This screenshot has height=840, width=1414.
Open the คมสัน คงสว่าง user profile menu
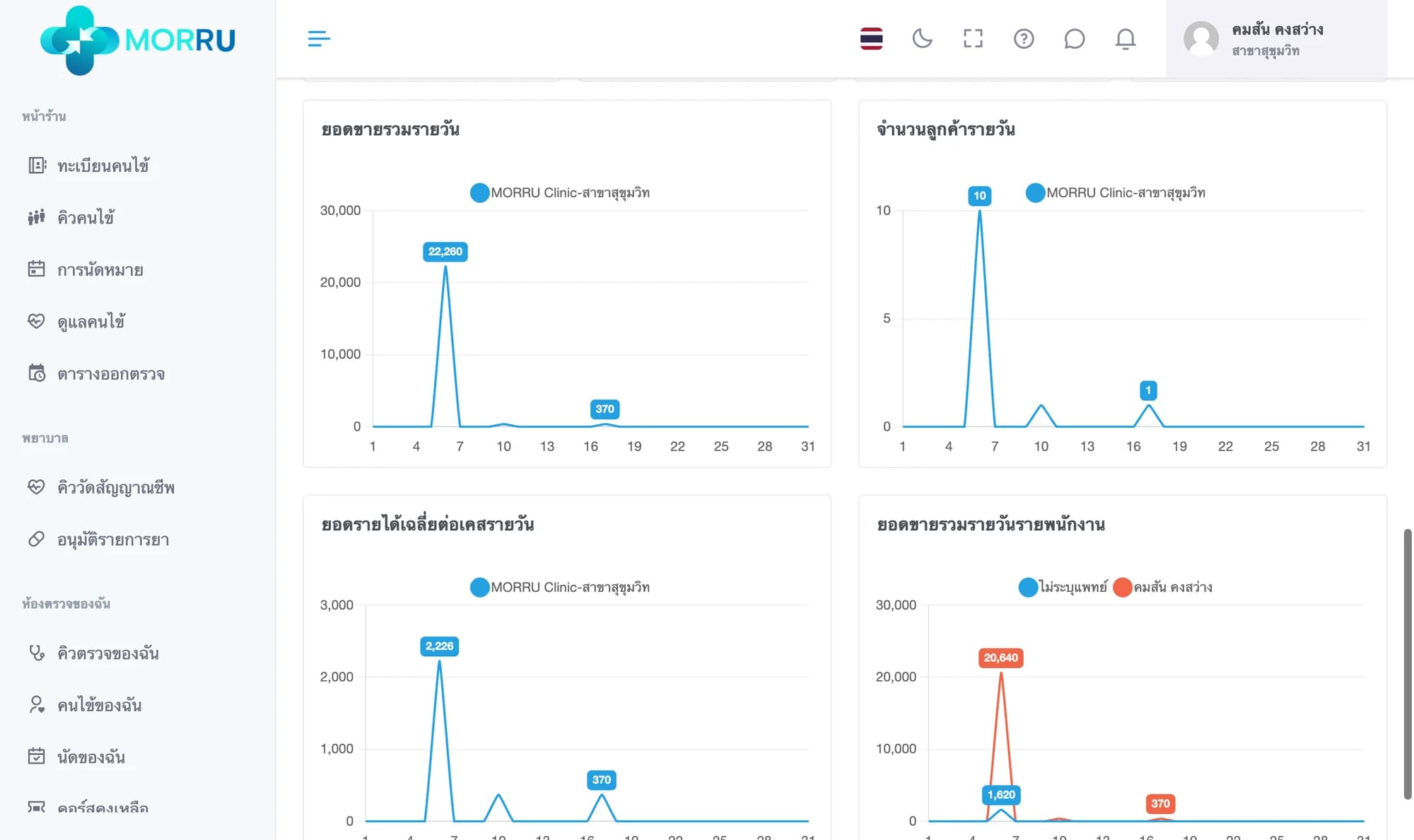[x=1276, y=39]
